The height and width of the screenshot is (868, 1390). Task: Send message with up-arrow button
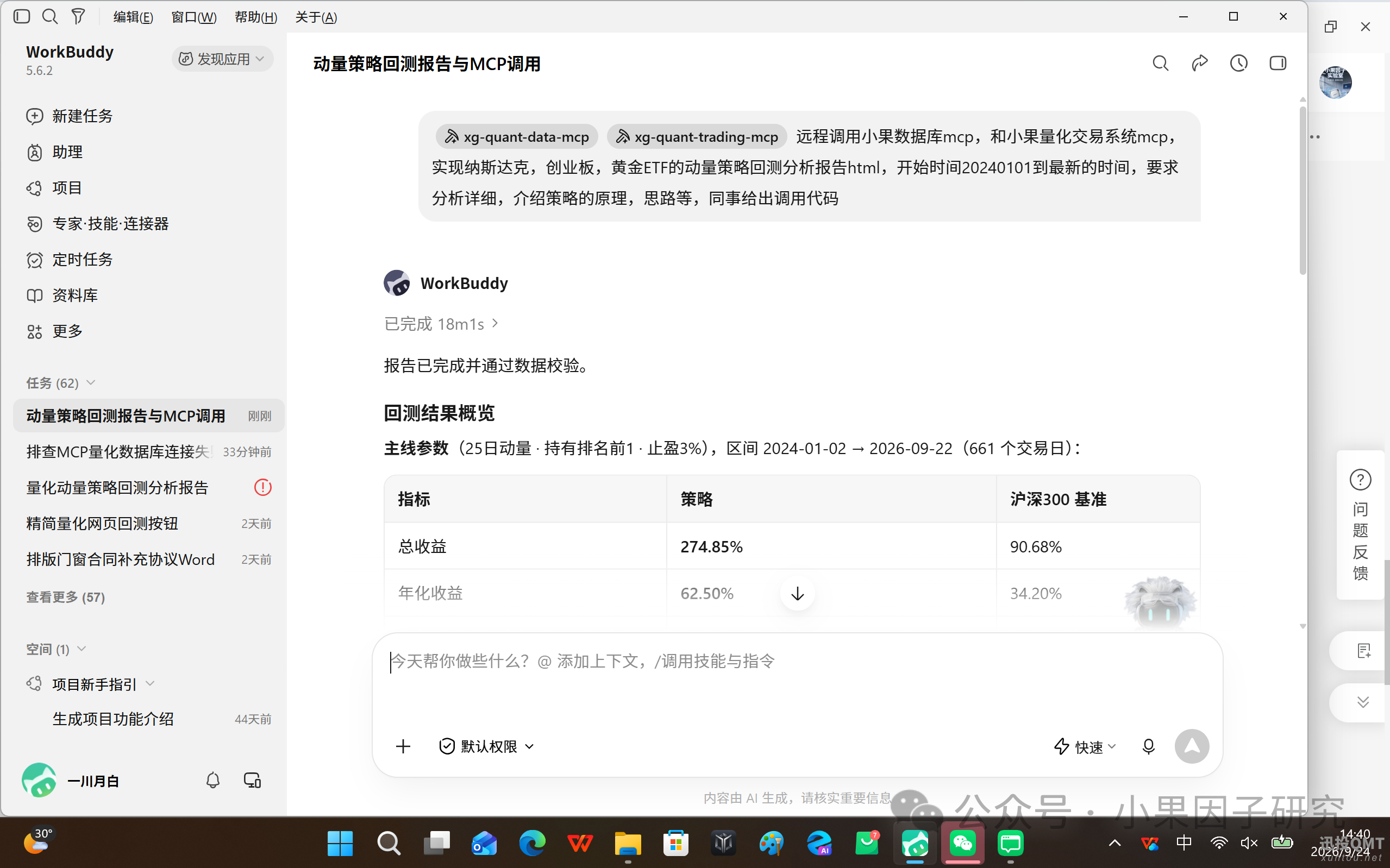(x=1192, y=746)
